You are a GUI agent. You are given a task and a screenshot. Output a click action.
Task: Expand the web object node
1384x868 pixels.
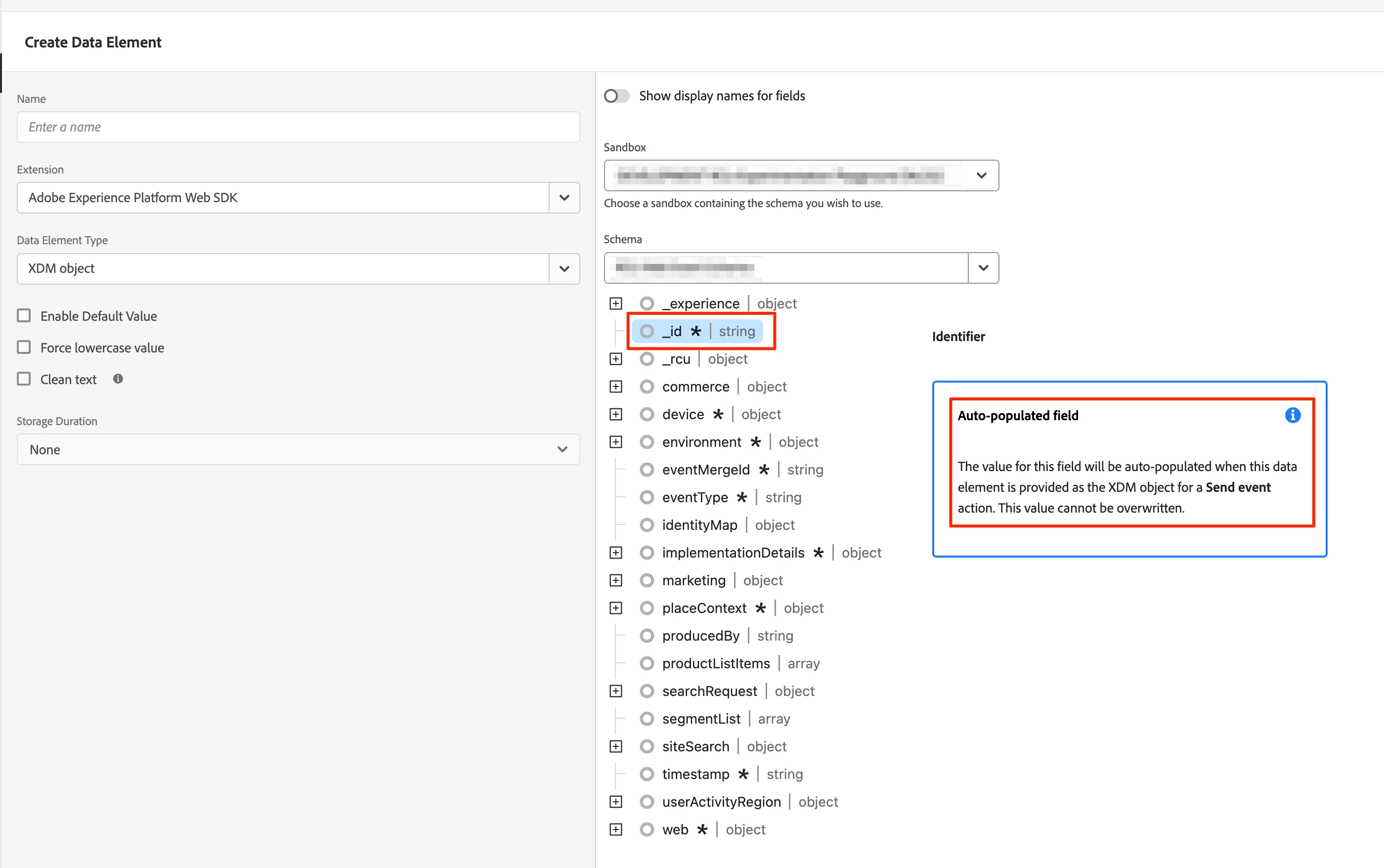[616, 829]
